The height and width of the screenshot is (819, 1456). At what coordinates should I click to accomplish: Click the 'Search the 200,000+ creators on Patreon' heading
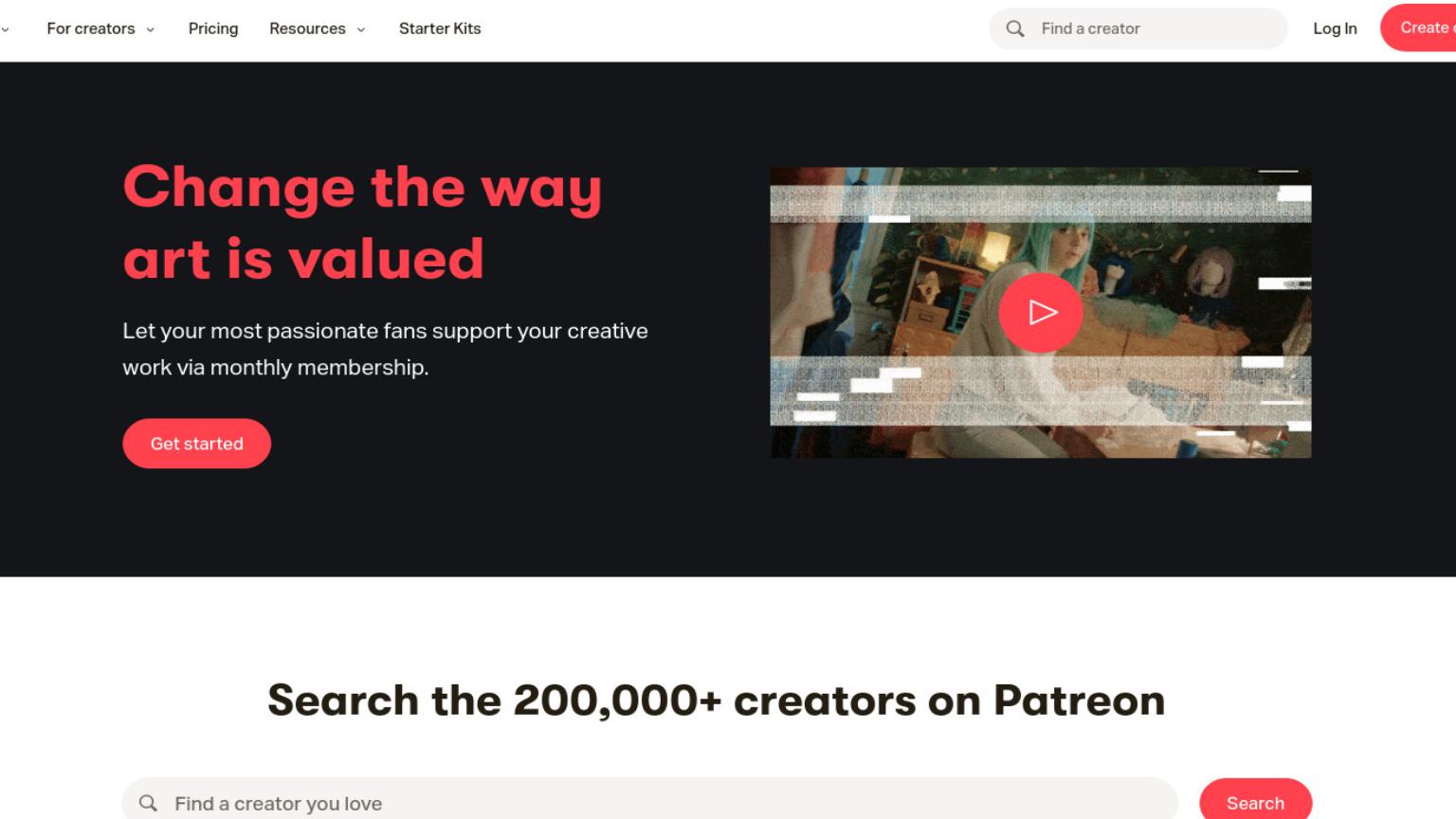[716, 701]
